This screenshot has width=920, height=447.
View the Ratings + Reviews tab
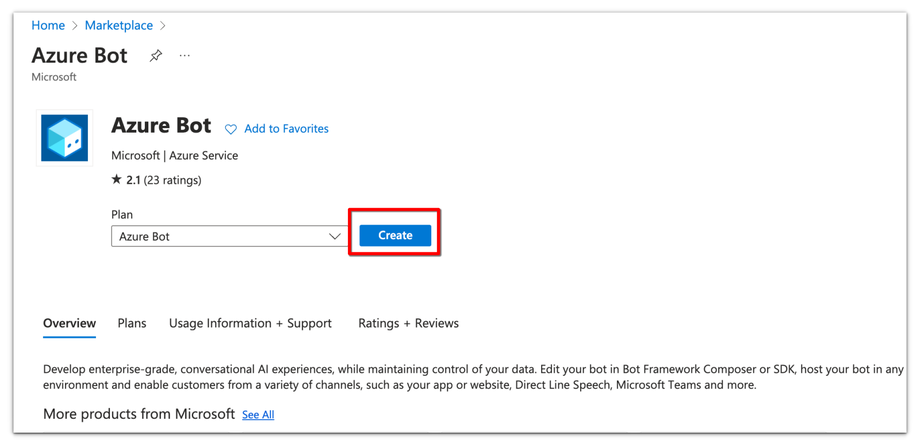[x=408, y=323]
